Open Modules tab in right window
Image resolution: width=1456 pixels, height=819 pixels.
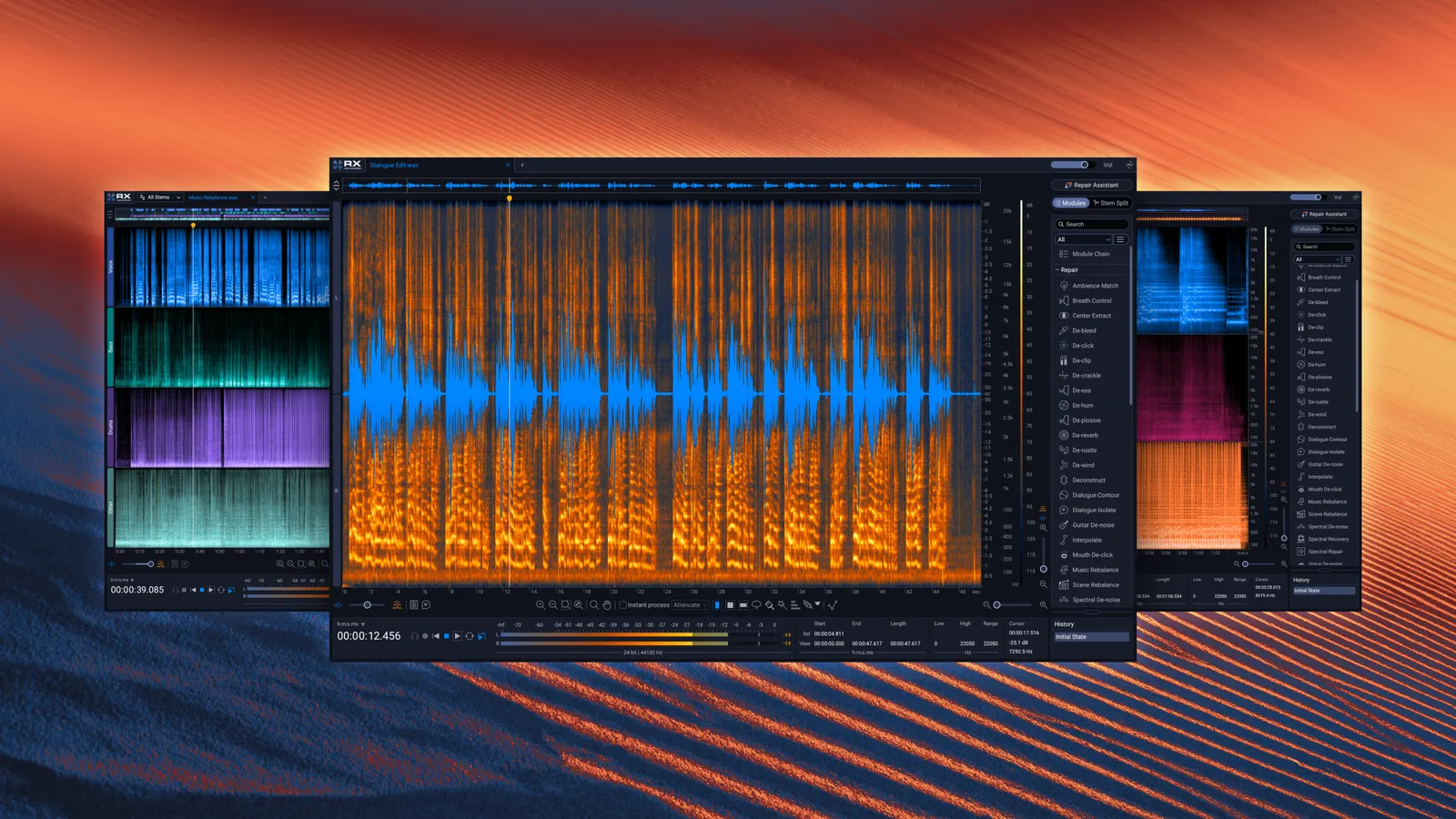1308,229
